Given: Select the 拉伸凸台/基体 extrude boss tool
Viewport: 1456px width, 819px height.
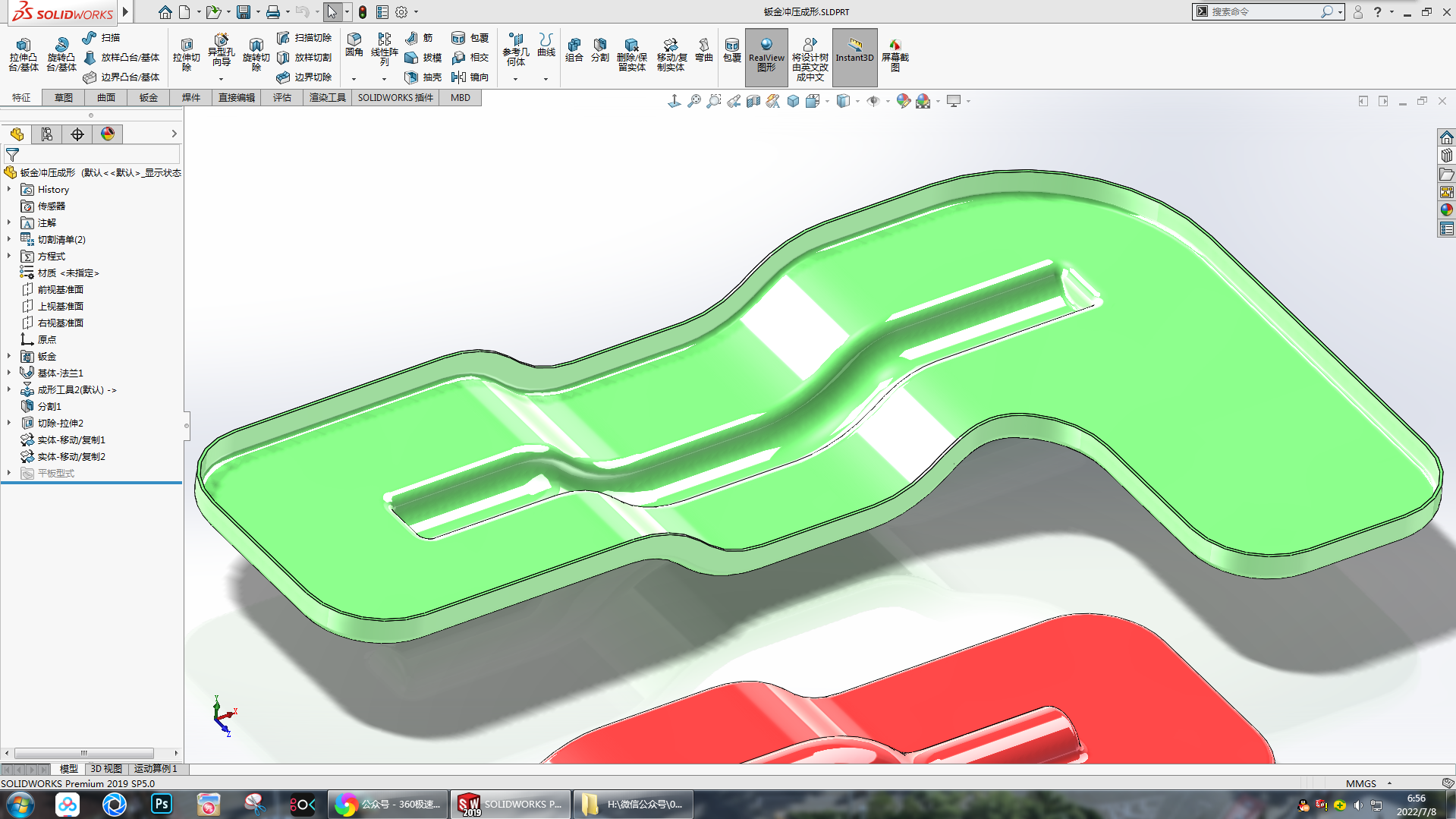Looking at the screenshot, I should [x=24, y=55].
